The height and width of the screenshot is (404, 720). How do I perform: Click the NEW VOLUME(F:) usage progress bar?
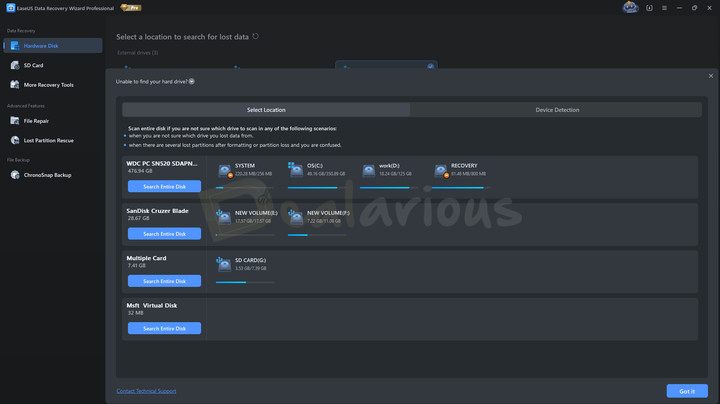click(317, 235)
